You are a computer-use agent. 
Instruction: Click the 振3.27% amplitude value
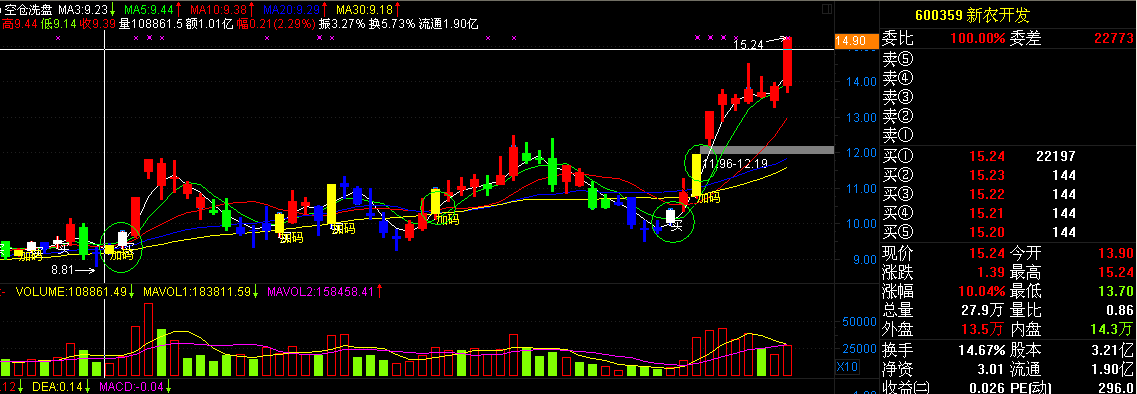pos(342,23)
